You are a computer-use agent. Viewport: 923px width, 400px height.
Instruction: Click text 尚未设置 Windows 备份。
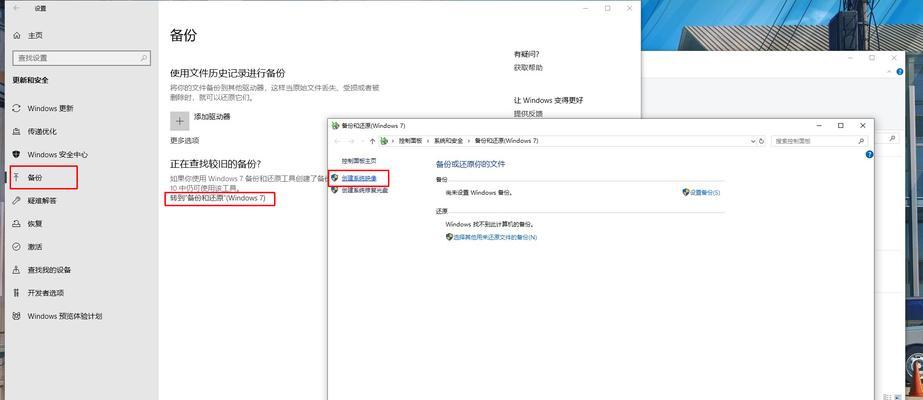(480, 192)
